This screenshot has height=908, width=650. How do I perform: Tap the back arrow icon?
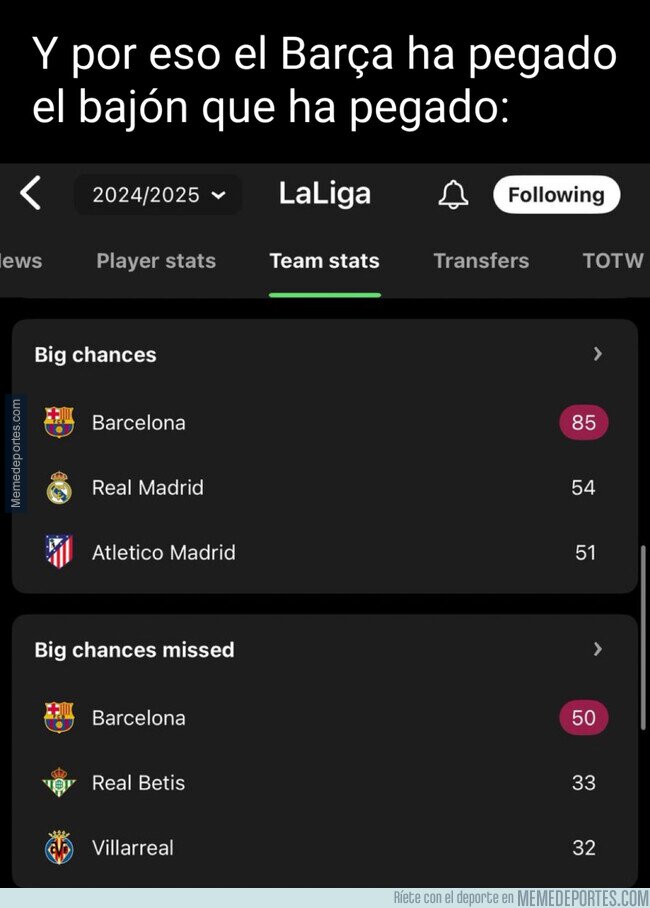point(31,193)
